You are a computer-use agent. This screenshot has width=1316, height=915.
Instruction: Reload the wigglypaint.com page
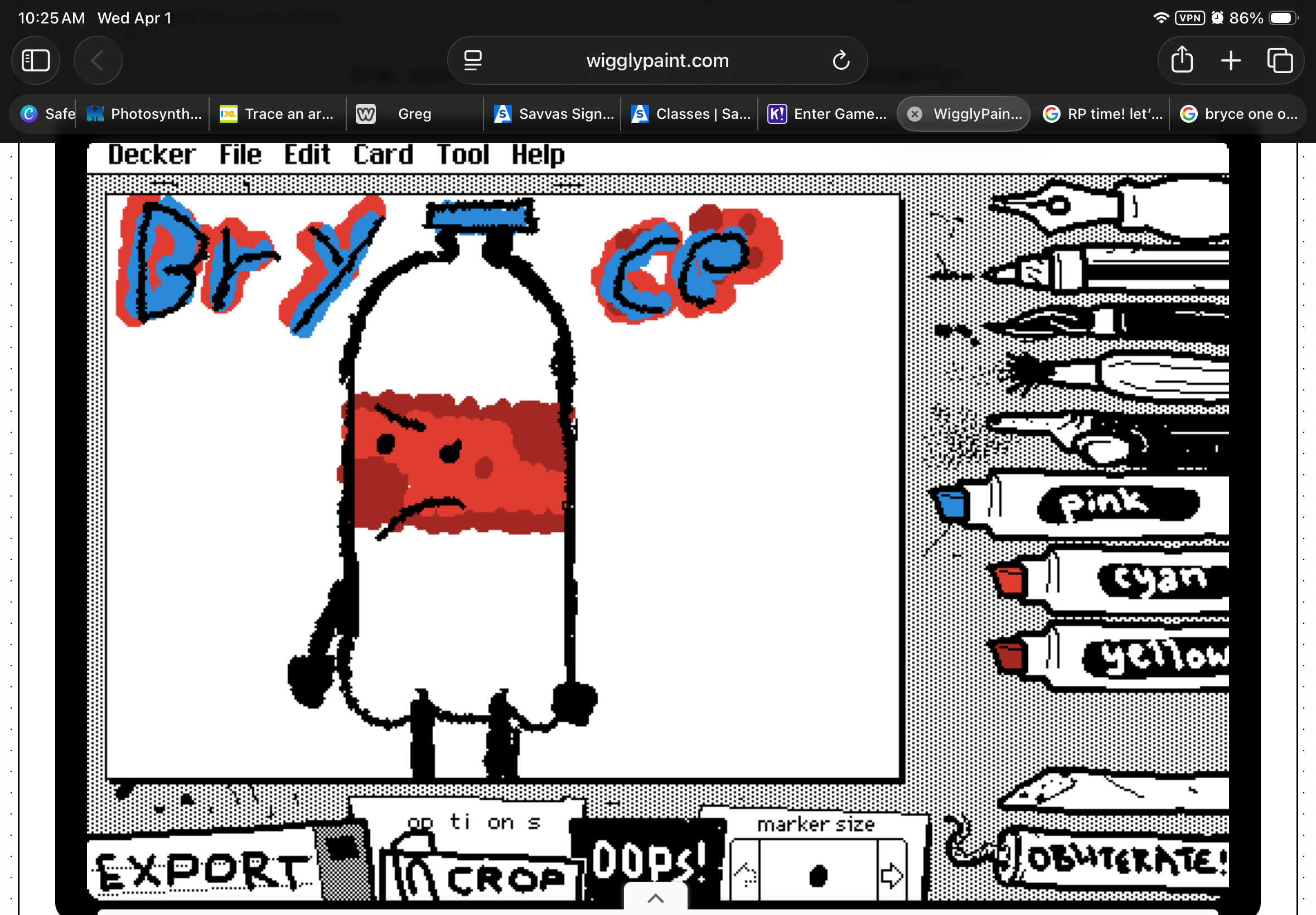(x=840, y=60)
